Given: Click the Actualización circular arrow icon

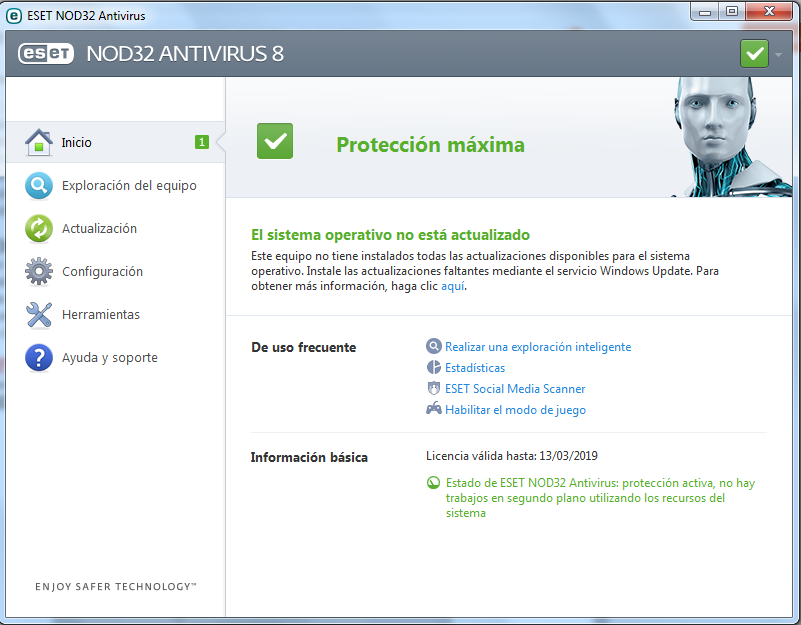Looking at the screenshot, I should click(38, 227).
